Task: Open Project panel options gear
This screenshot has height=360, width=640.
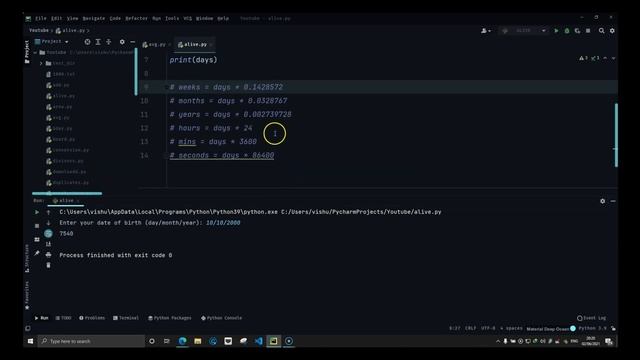Action: [x=122, y=42]
